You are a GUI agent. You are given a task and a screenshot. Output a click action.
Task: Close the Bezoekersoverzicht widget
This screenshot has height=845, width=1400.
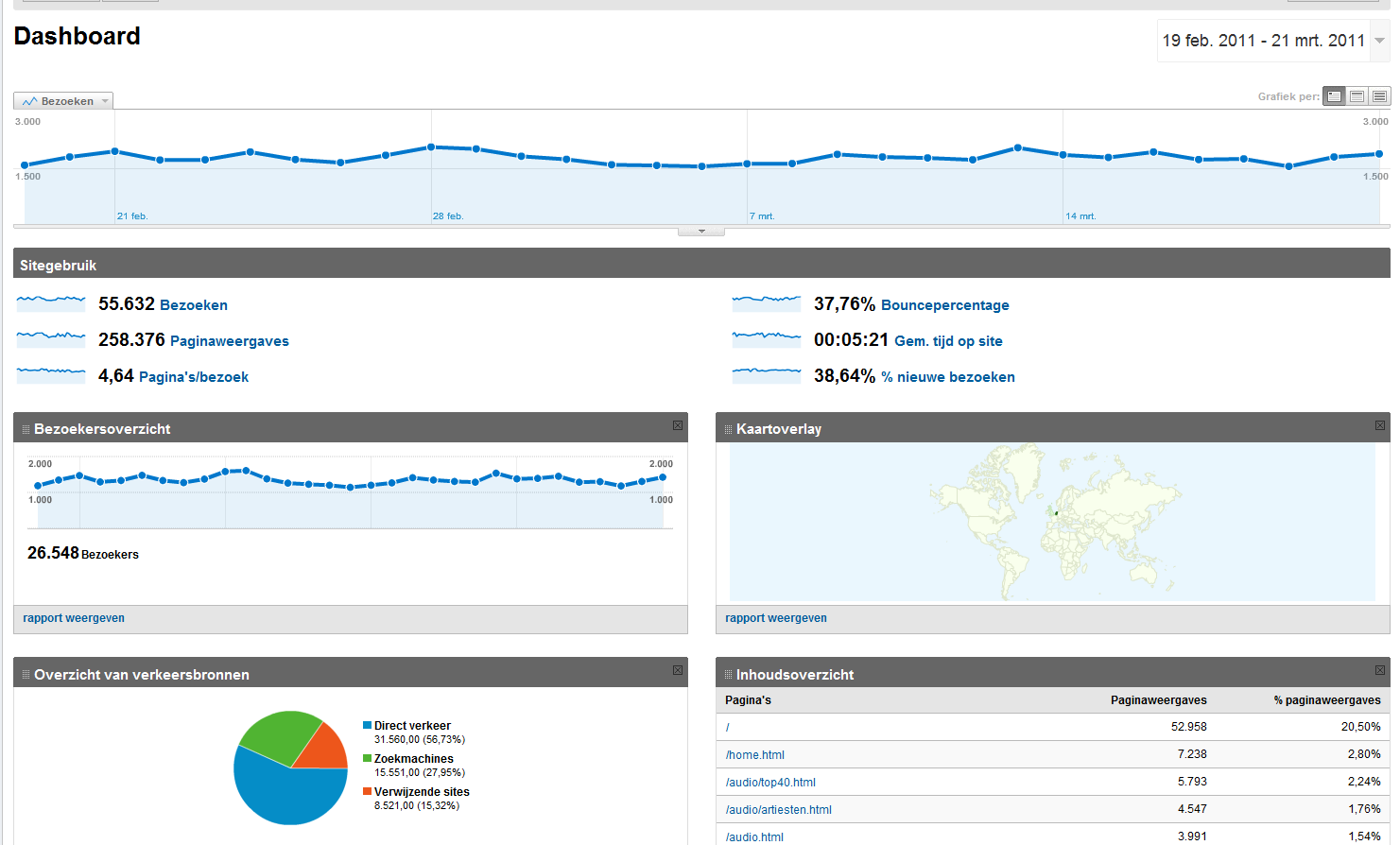tap(678, 425)
